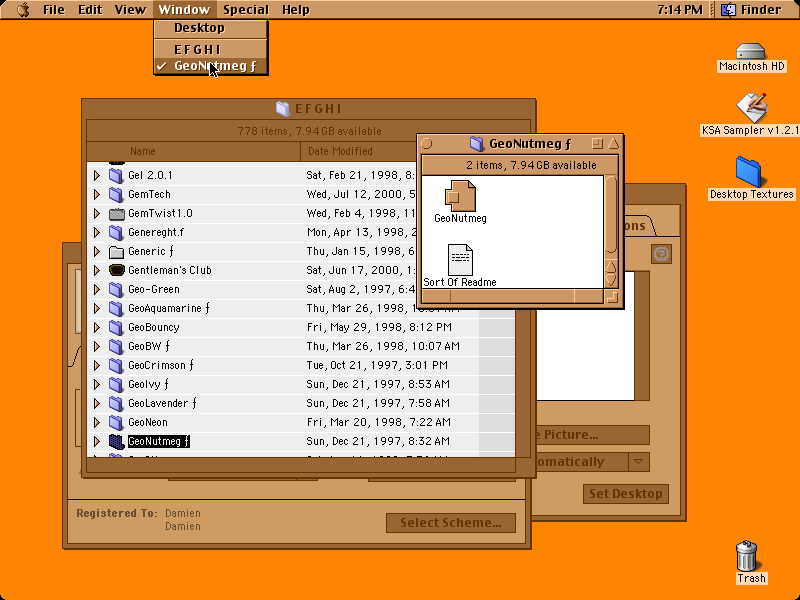Click the Select Scheme... button
The width and height of the screenshot is (800, 600).
tap(451, 523)
